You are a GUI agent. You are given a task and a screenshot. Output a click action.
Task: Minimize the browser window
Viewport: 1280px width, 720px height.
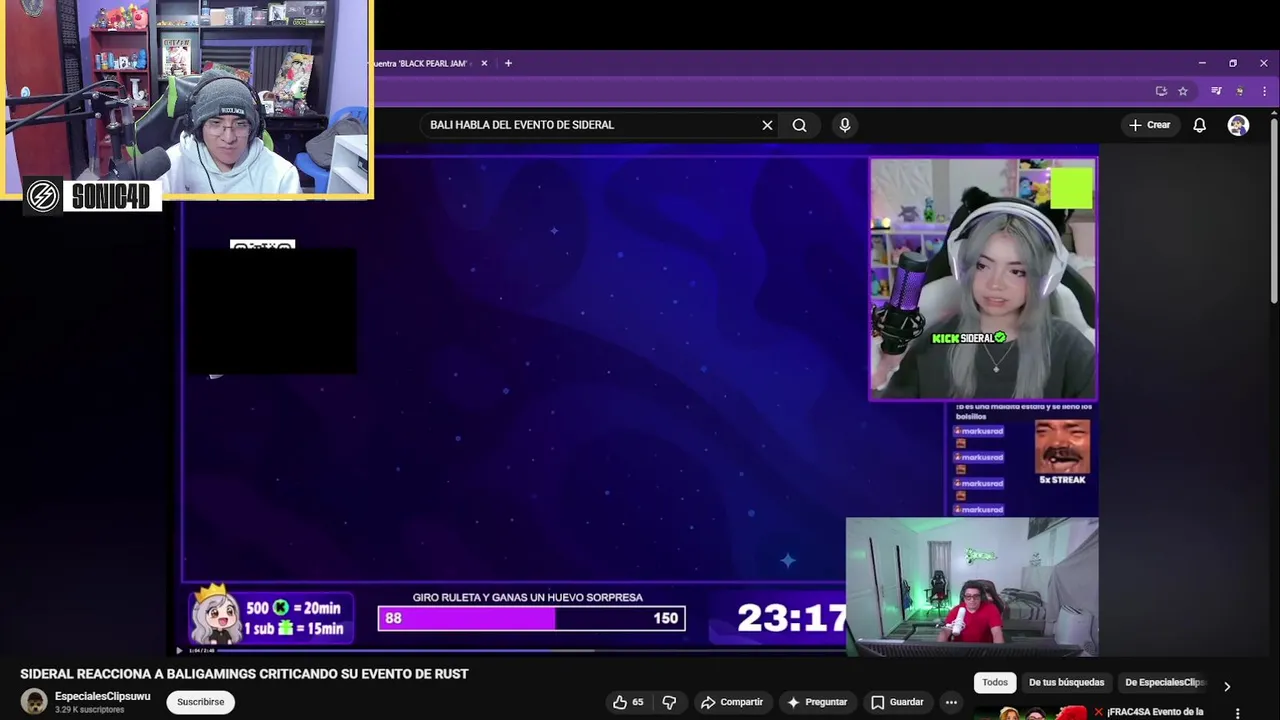1202,63
